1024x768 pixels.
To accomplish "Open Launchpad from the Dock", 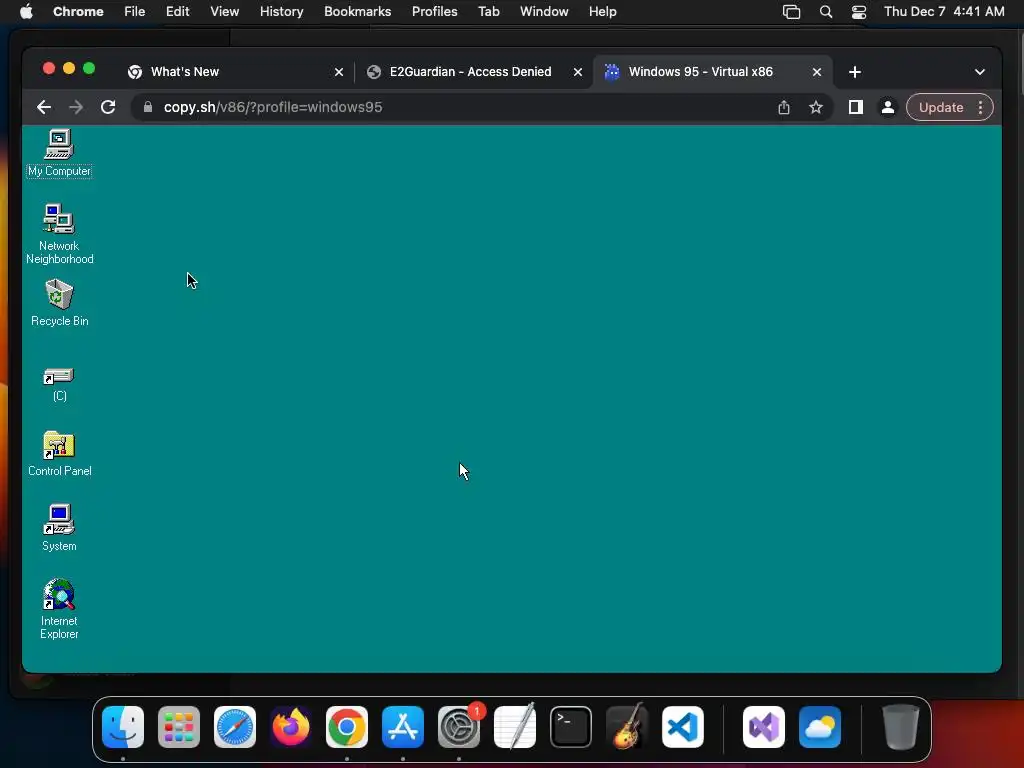I will 179,727.
